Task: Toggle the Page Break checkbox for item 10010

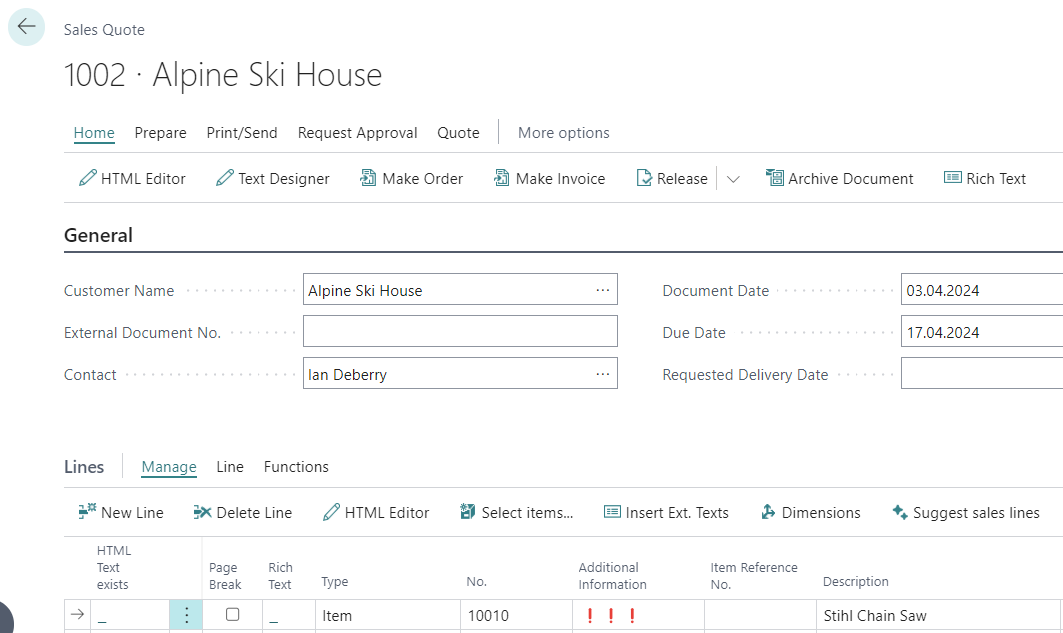Action: [x=233, y=615]
